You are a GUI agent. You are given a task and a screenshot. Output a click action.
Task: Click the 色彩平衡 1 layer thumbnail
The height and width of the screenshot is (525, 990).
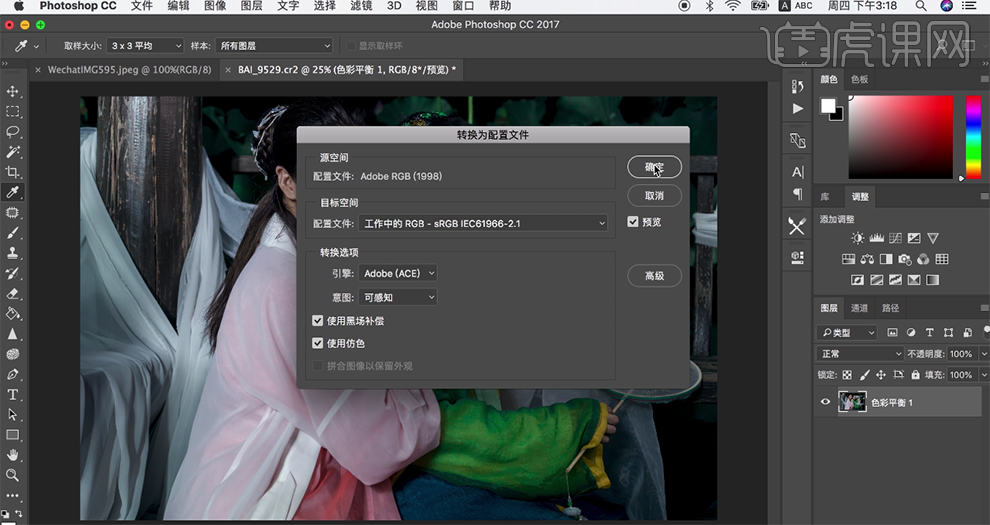pos(852,402)
